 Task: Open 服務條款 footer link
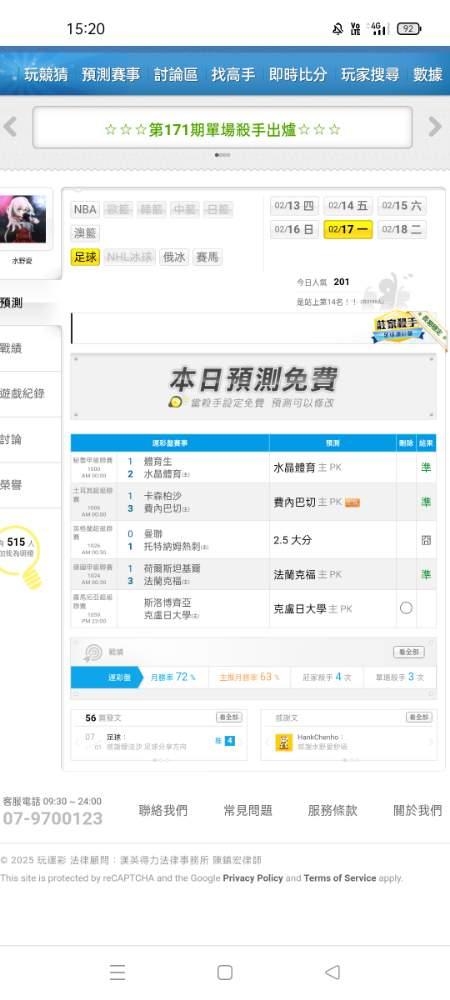click(x=333, y=811)
